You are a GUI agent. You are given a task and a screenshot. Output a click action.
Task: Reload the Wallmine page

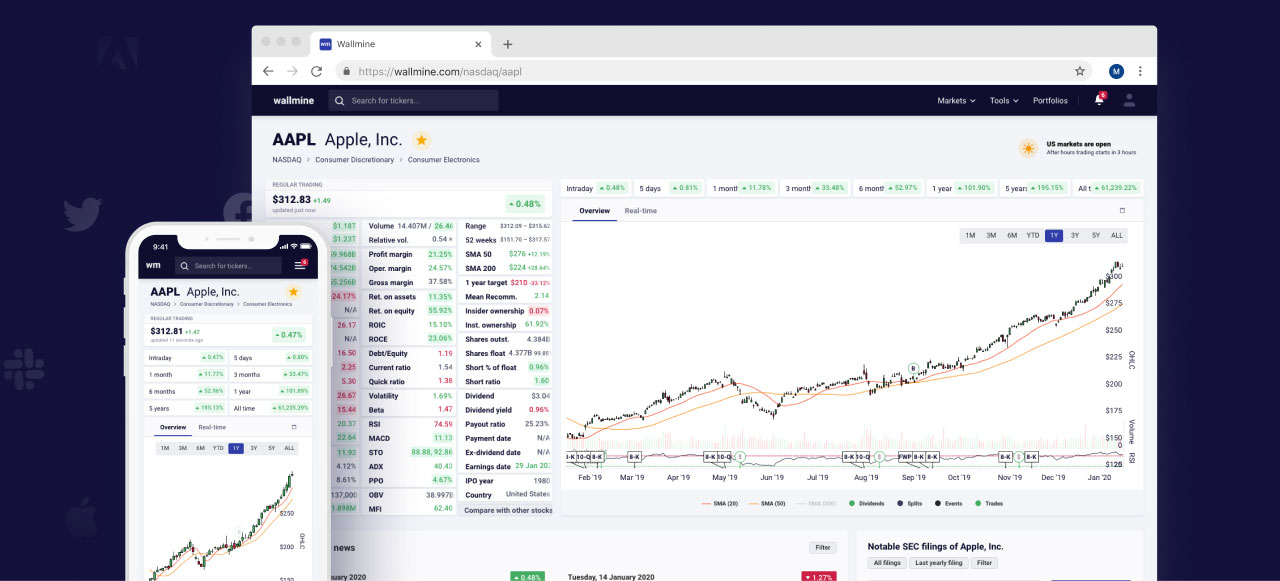point(317,71)
